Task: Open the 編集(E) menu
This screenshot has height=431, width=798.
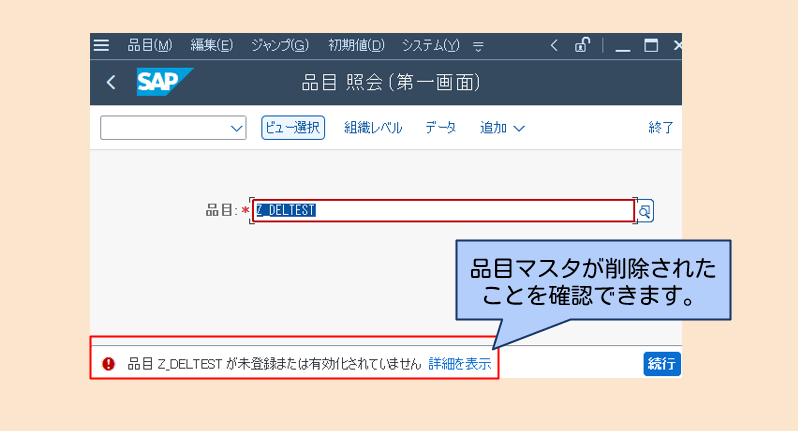Action: point(212,45)
